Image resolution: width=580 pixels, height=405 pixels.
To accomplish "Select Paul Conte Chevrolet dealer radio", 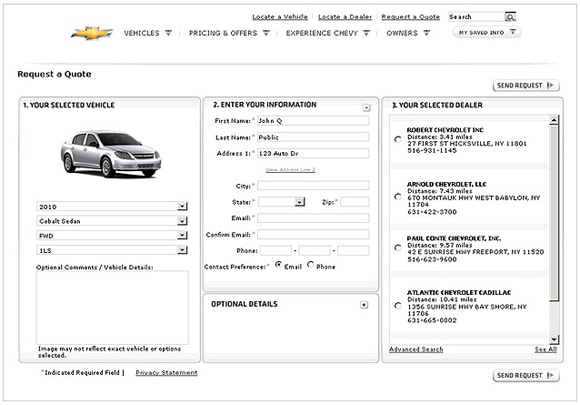I will coord(398,247).
